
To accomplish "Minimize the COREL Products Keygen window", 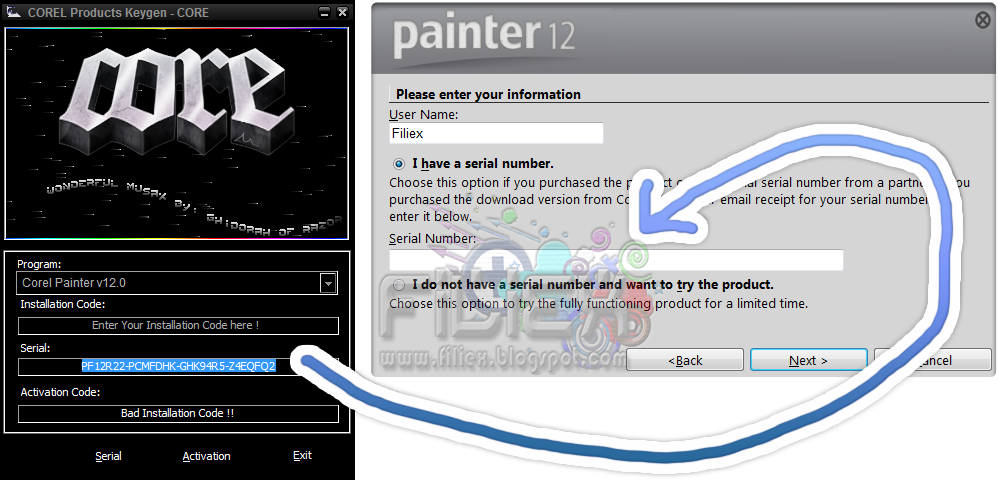I will click(324, 12).
